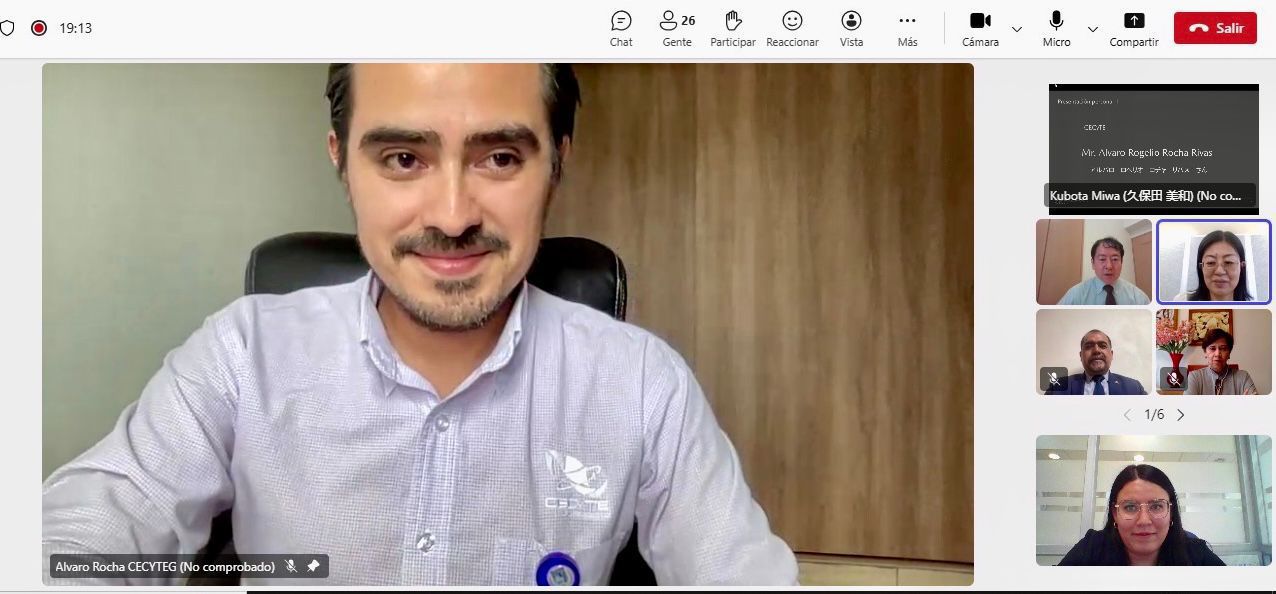Go to next participant page
1276x594 pixels.
pyautogui.click(x=1181, y=415)
